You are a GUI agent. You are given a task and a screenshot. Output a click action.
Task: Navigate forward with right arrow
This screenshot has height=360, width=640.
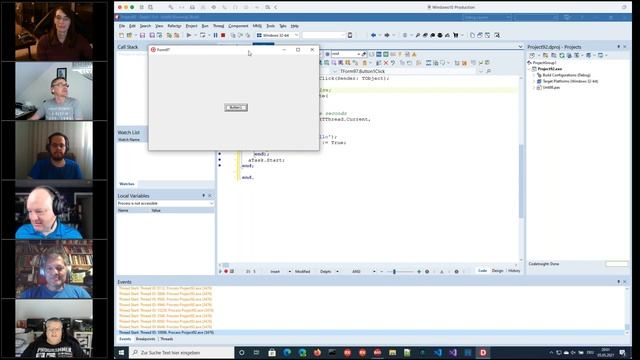click(387, 36)
